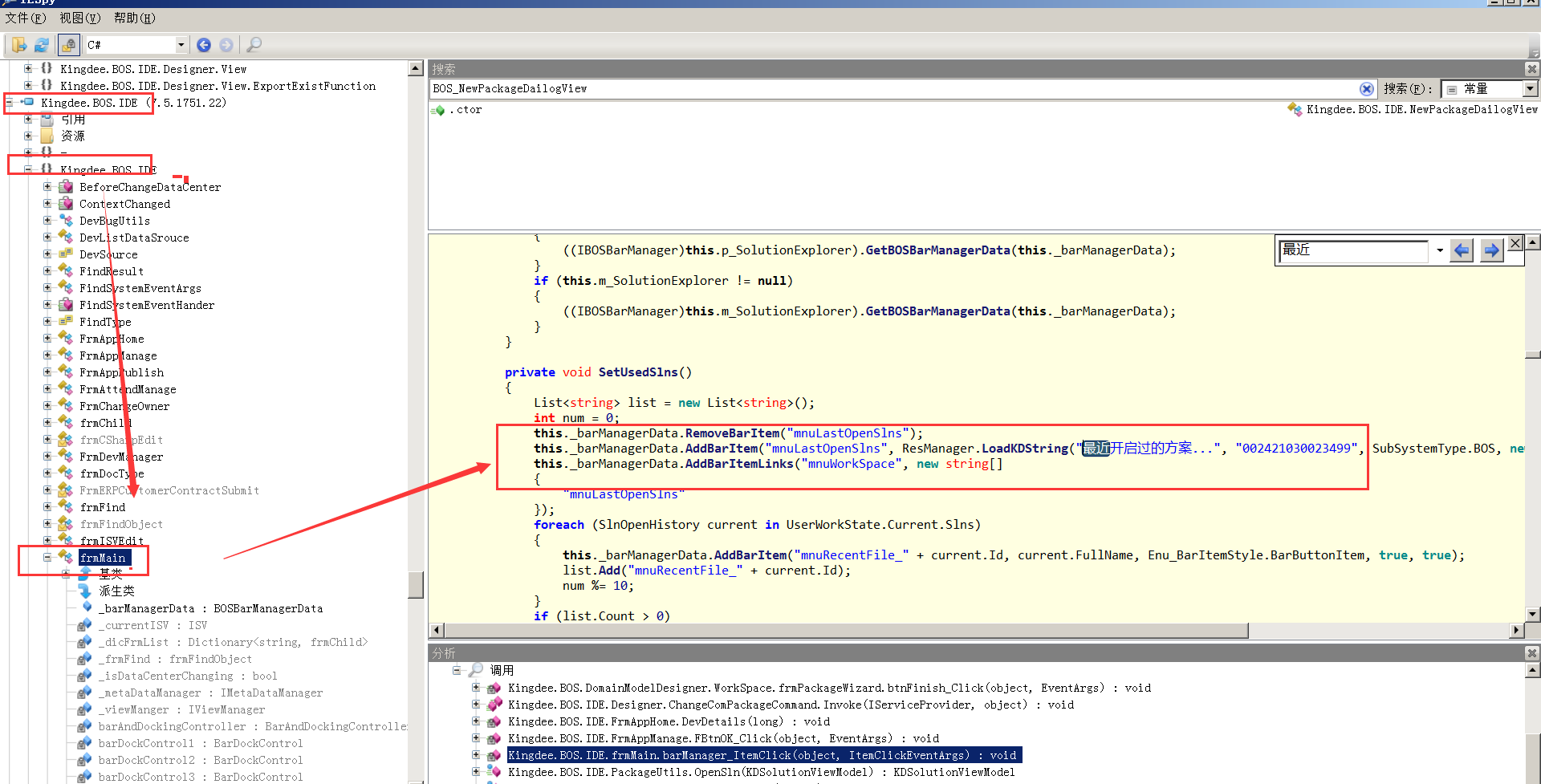1541x784 pixels.
Task: Find previous match in code
Action: (1462, 250)
